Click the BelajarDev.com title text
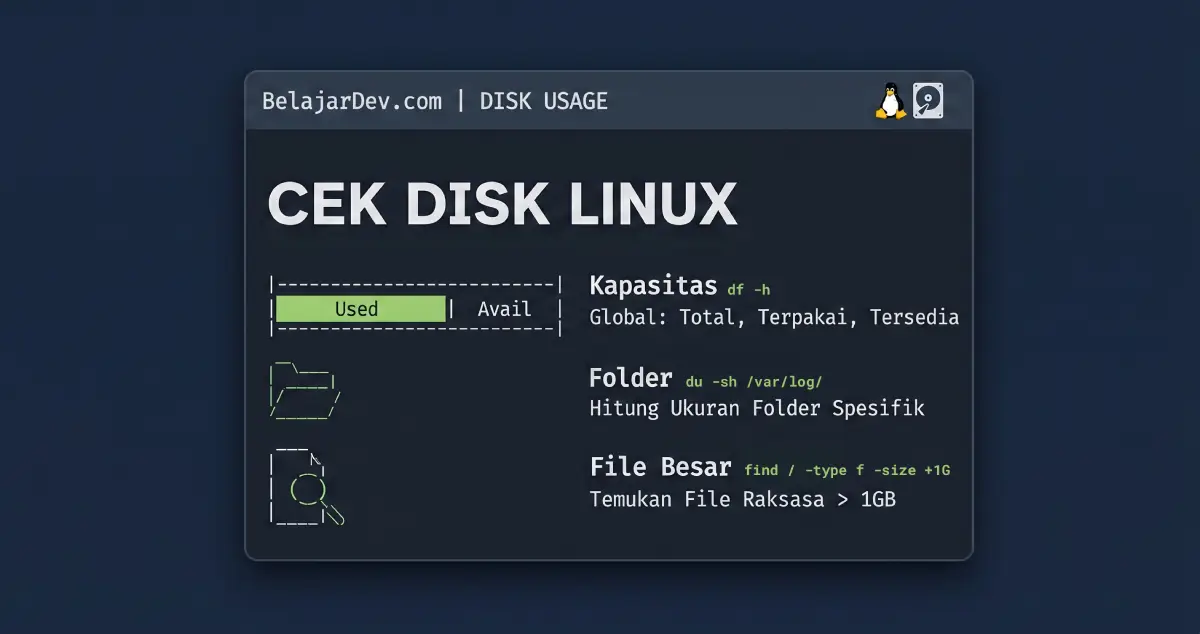 click(352, 101)
